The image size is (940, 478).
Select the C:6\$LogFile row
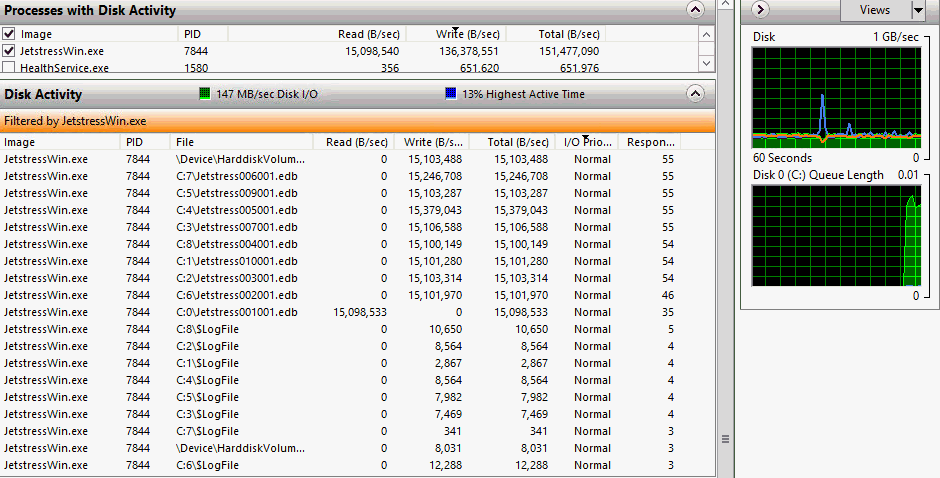pos(358,465)
